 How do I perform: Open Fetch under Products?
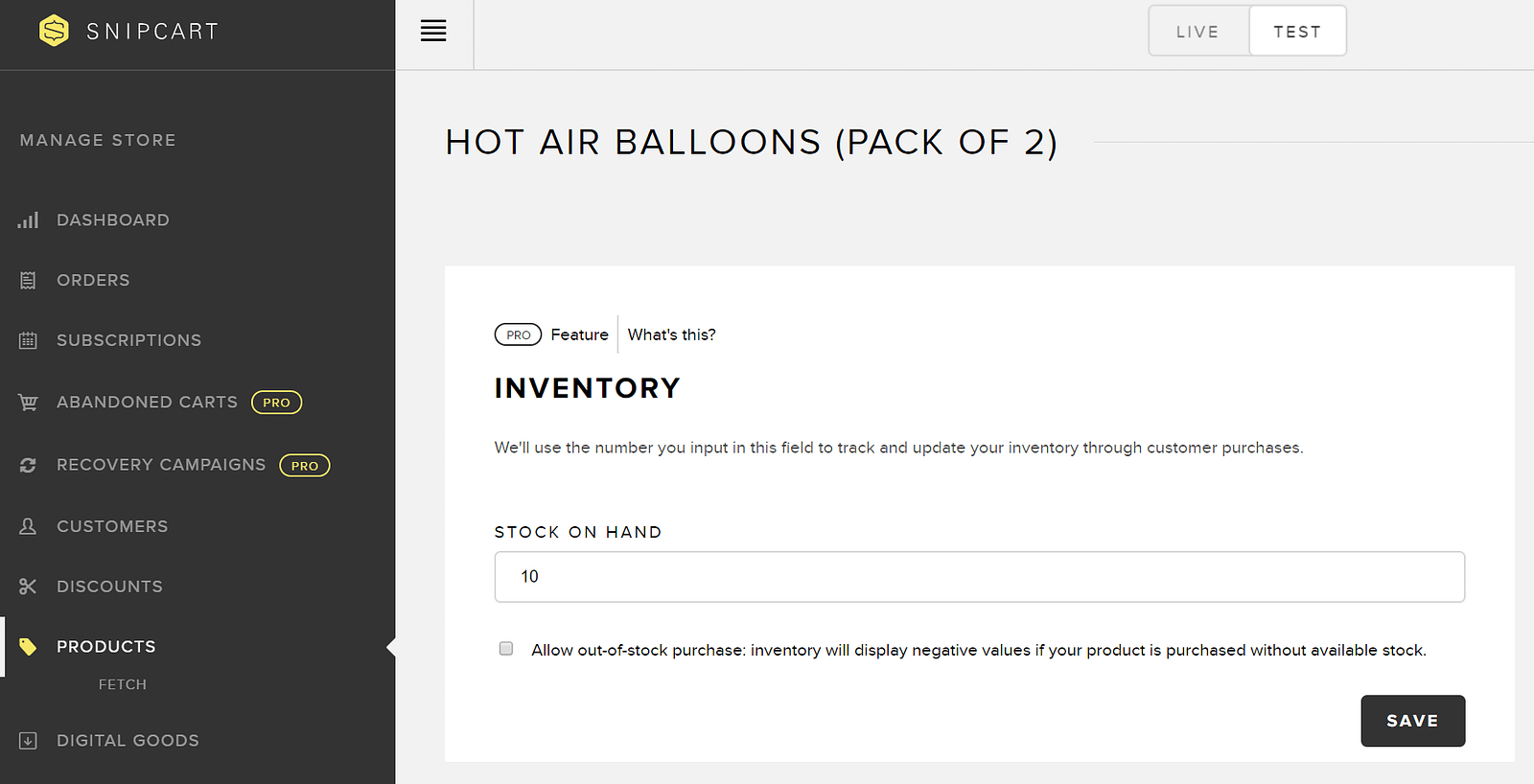tap(123, 684)
